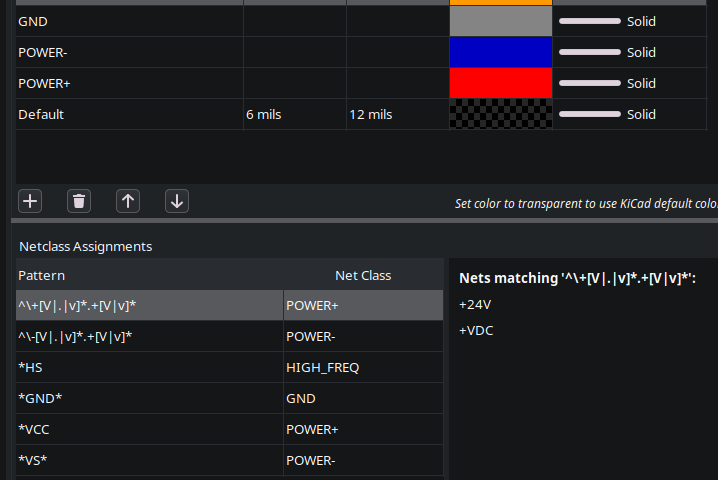Click the blue POWER- color swatch
Image resolution: width=718 pixels, height=480 pixels.
tap(500, 52)
